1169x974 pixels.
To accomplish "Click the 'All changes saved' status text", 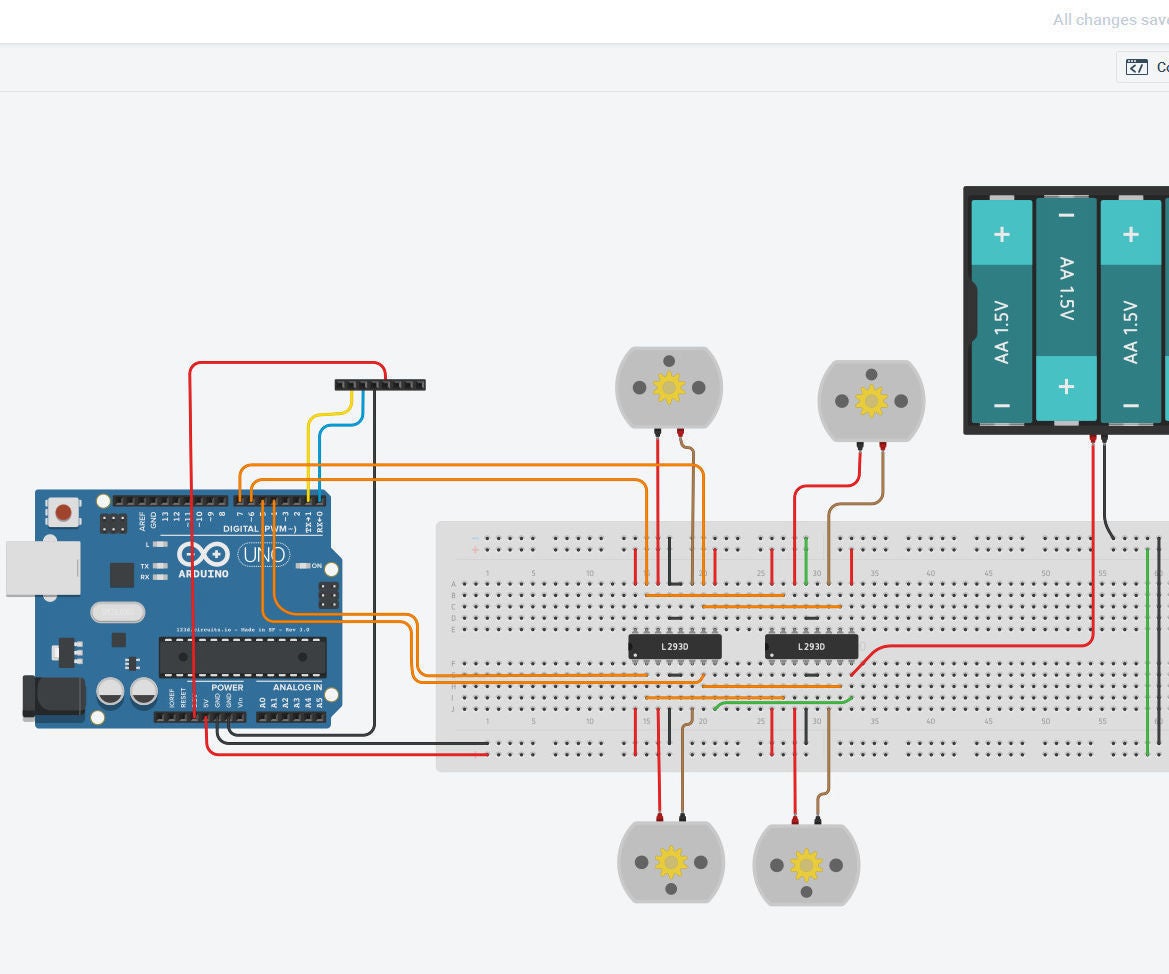I will point(1108,19).
